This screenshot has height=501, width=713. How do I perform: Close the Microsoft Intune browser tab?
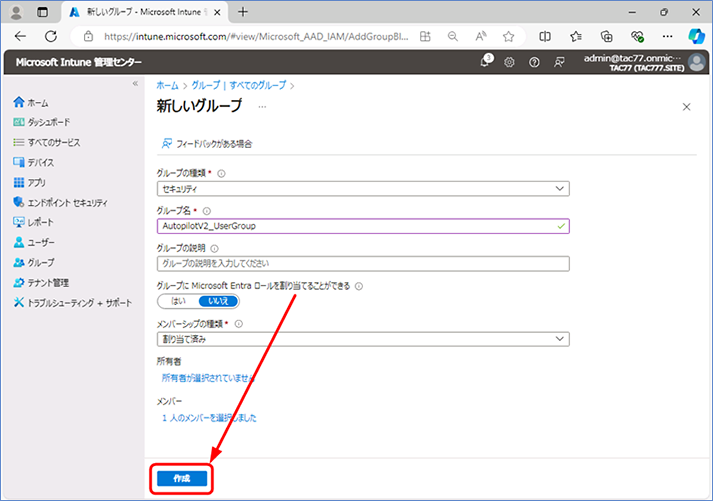pos(217,12)
